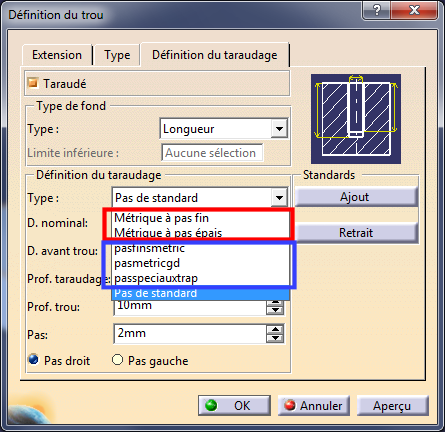Open the Type de fond Longueur dropdown
Screen dimensions: 445x432
pos(279,129)
